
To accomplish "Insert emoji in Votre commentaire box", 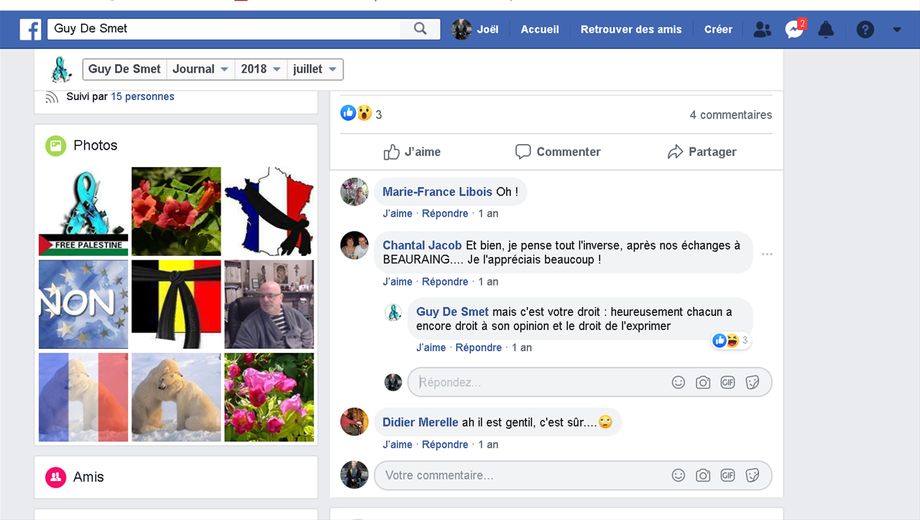I will (x=678, y=475).
